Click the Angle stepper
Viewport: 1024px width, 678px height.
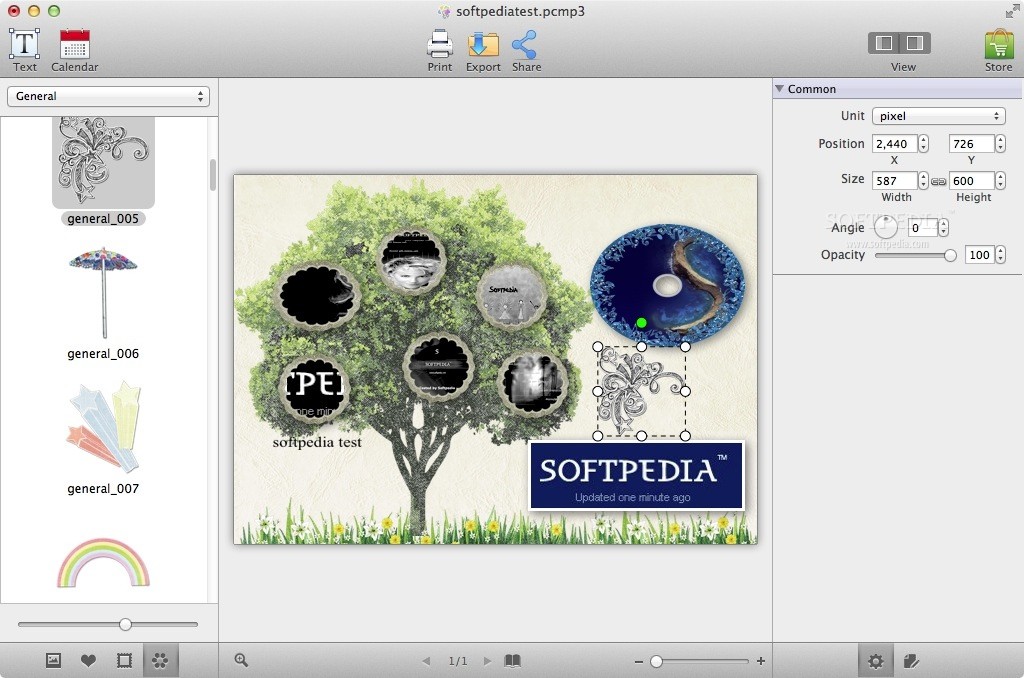[943, 227]
